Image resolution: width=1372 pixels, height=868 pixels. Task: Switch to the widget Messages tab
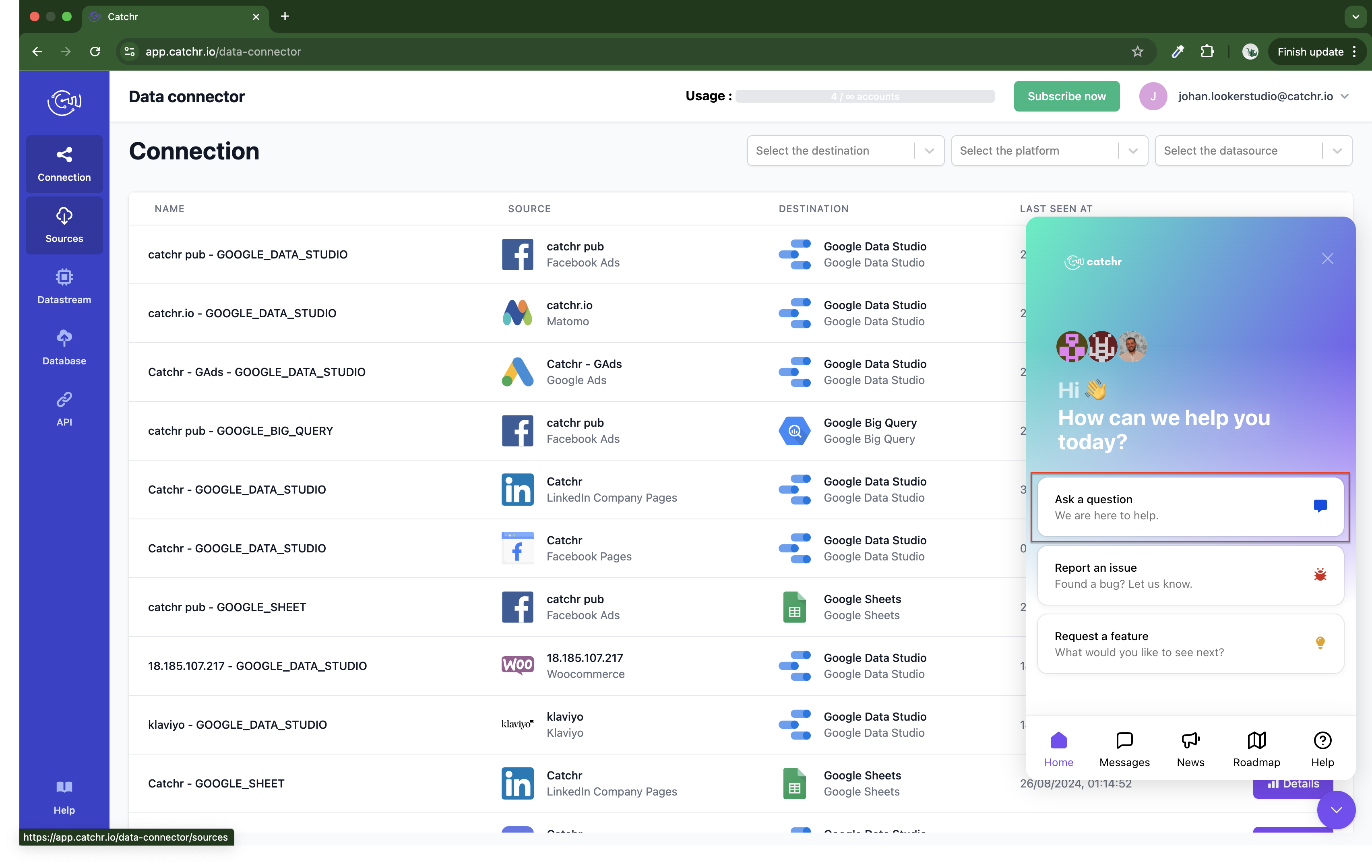pos(1124,750)
